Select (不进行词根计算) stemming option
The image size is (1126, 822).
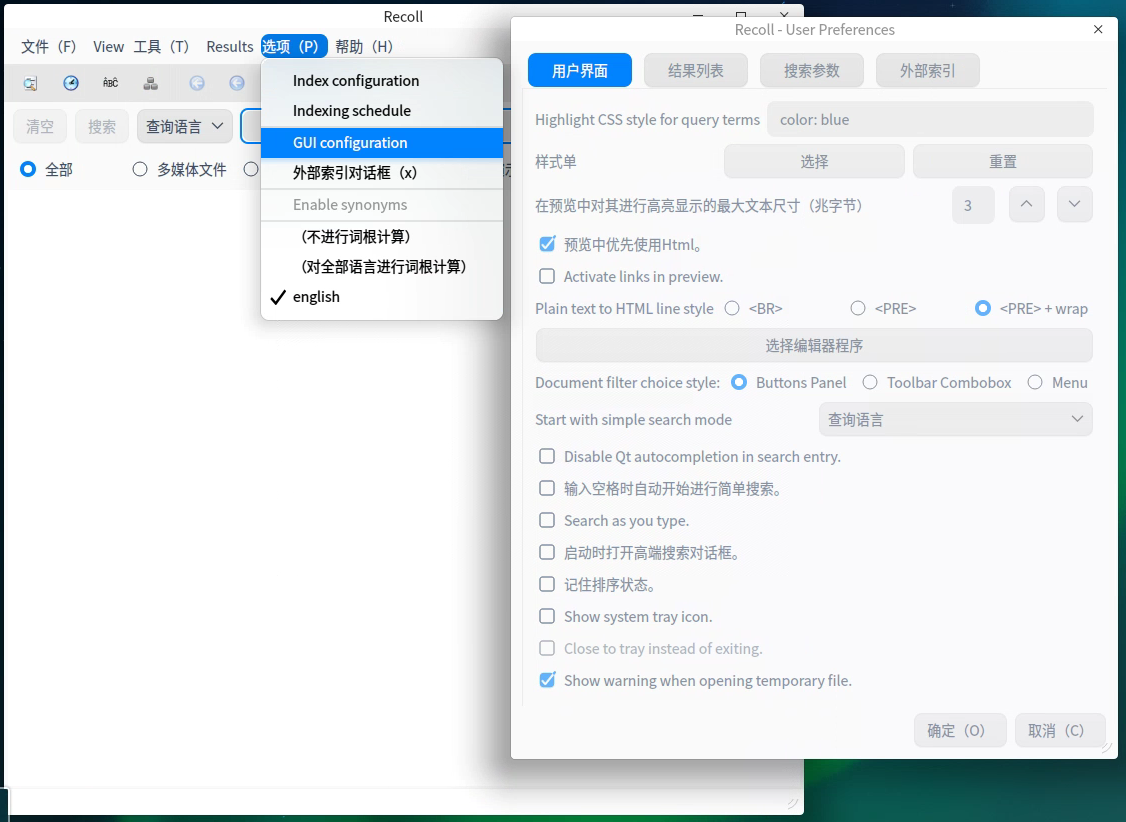382,237
